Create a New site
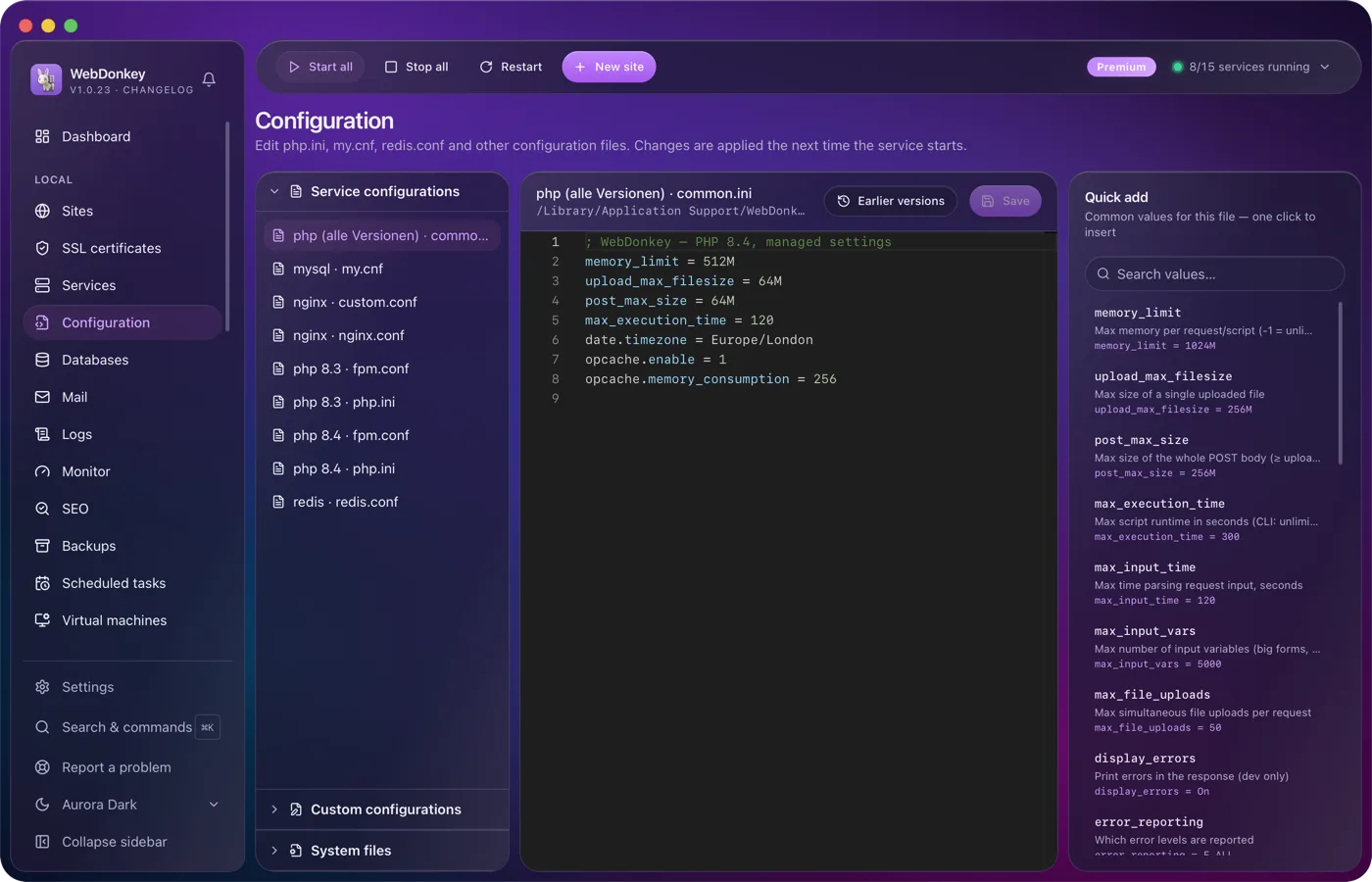Image resolution: width=1372 pixels, height=882 pixels. pos(609,67)
